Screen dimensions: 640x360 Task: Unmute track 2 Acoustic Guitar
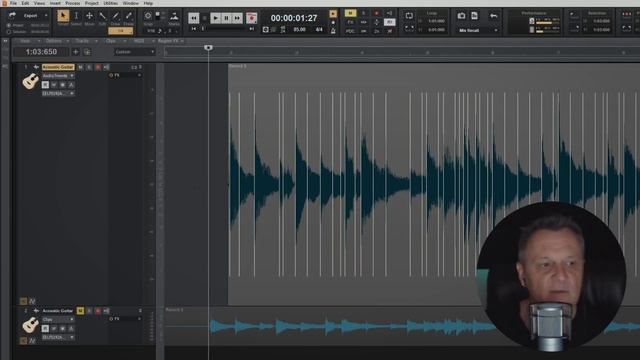pos(80,311)
